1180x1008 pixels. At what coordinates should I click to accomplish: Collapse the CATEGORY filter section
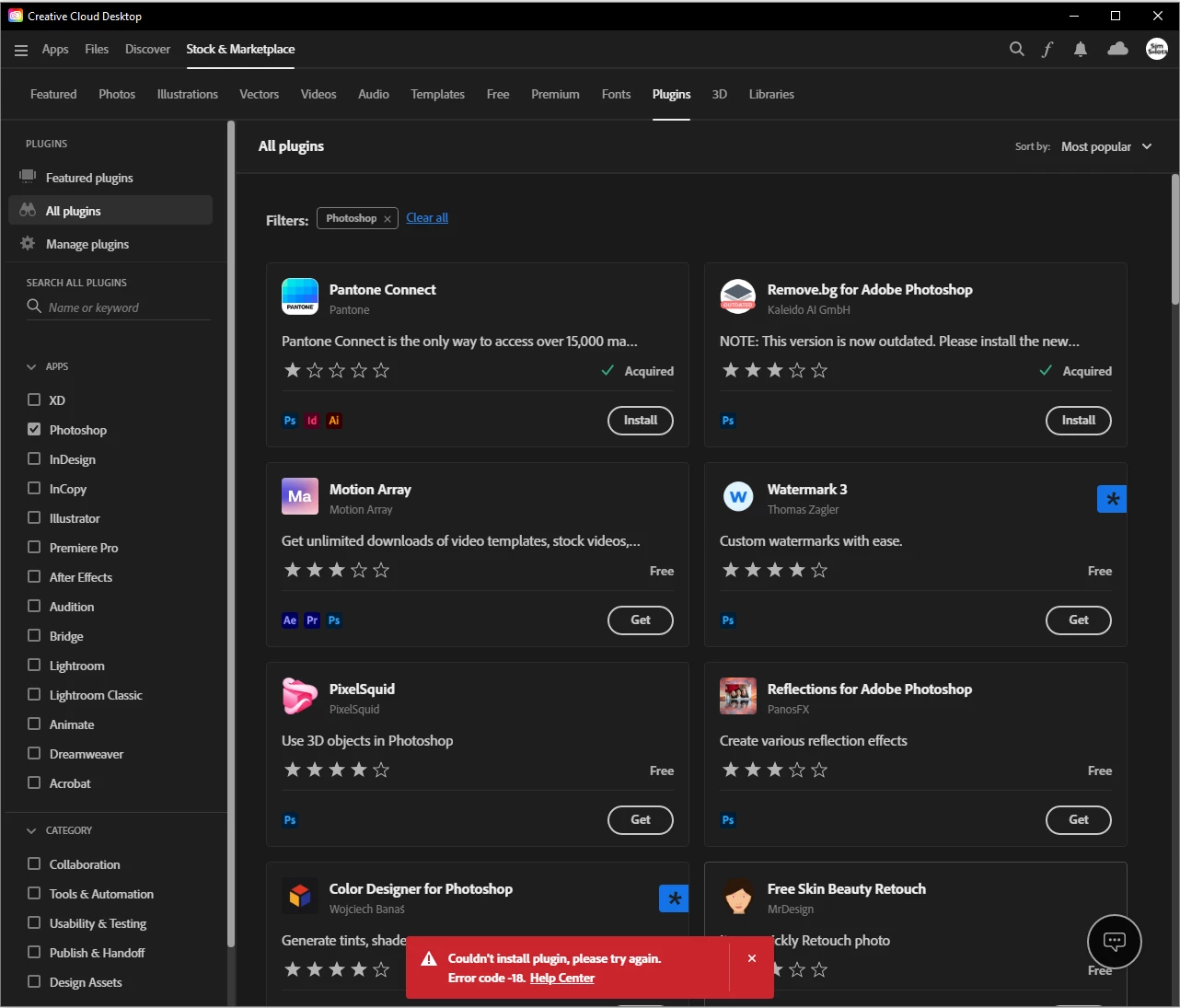(x=31, y=830)
